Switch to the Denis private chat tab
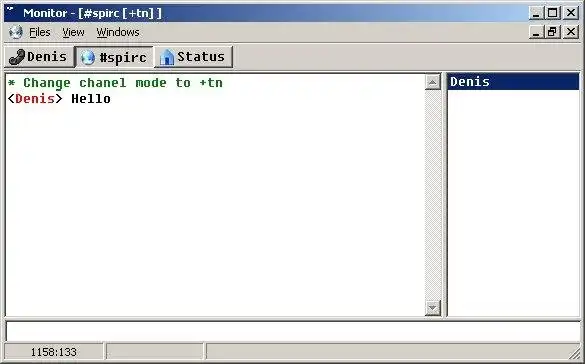The height and width of the screenshot is (364, 585). [x=39, y=57]
